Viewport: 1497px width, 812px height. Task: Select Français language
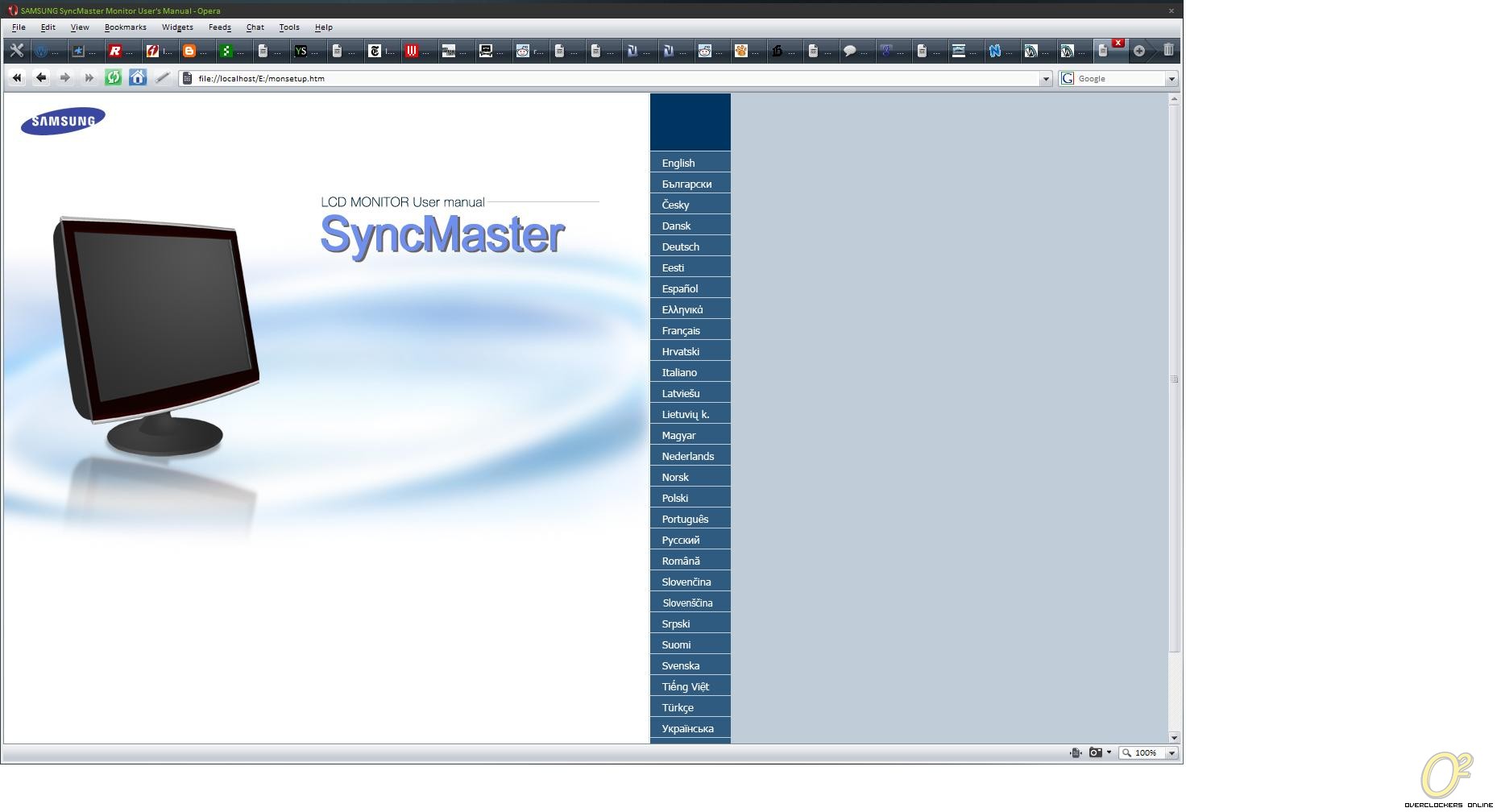(690, 330)
